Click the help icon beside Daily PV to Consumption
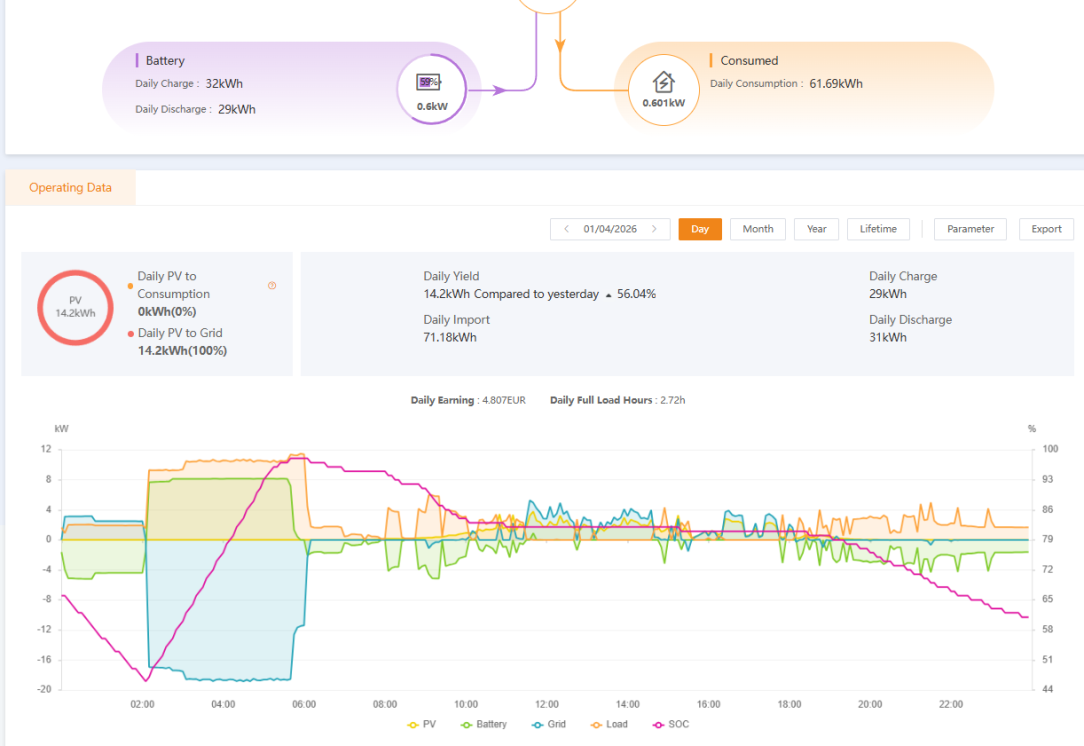This screenshot has height=746, width=1084. coord(272,286)
